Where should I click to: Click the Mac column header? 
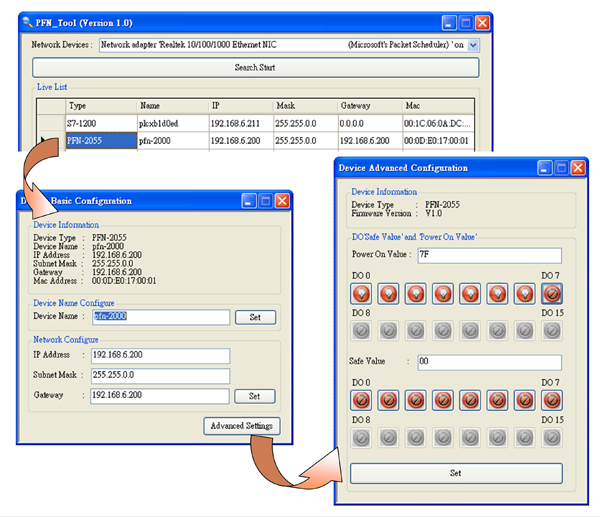coord(438,106)
